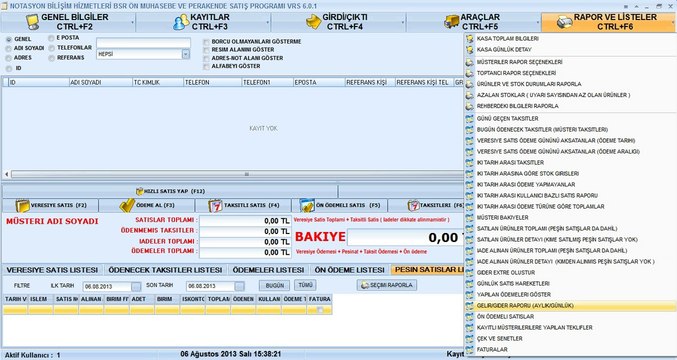
Task: Click icon next to YAPILAN ÖDEMELERI GÖSTER
Action: pos(470,295)
